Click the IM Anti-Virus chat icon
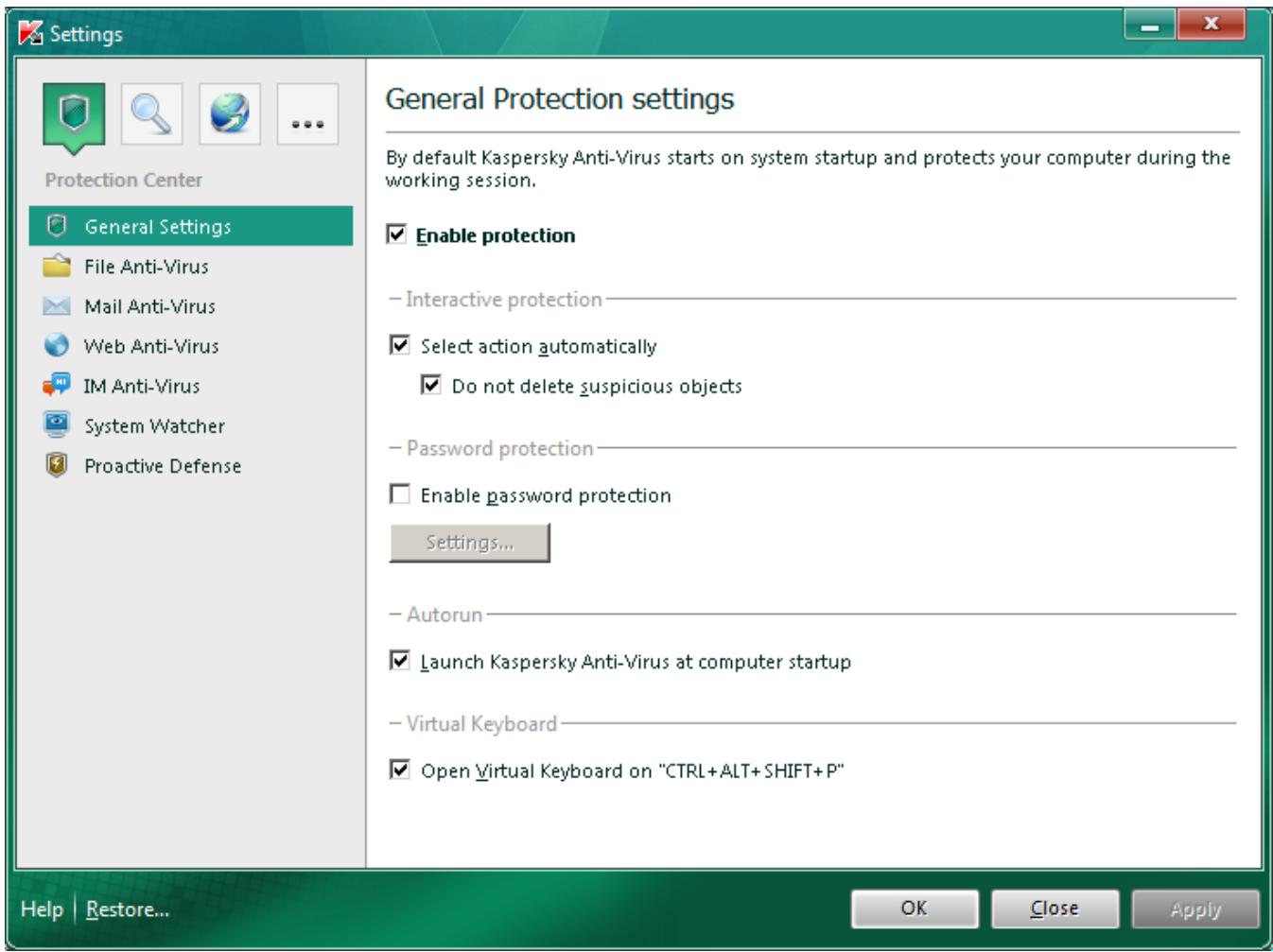The height and width of the screenshot is (952, 1273). [x=57, y=385]
